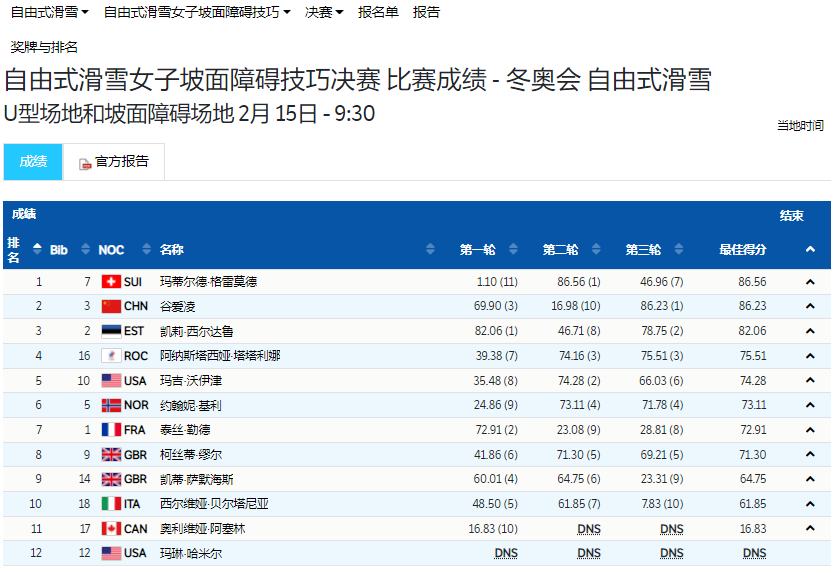Select the 成绩 tab
The image size is (837, 573).
(x=33, y=161)
